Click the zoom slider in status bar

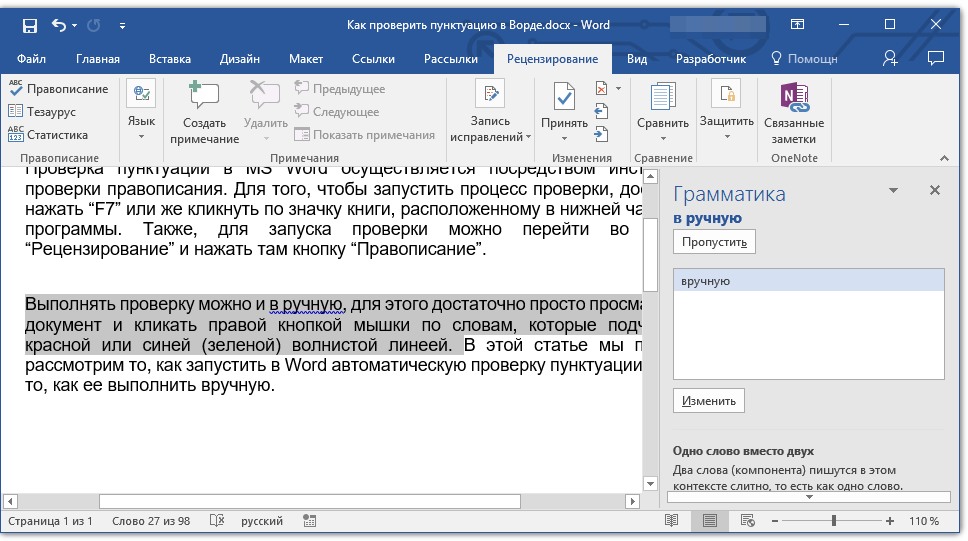834,521
